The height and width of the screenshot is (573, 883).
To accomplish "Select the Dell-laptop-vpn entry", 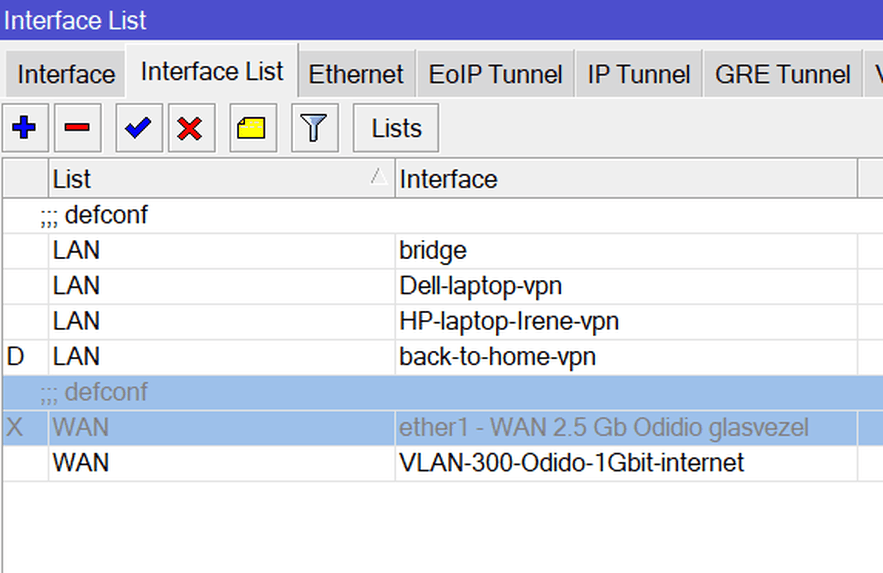I will tap(480, 286).
